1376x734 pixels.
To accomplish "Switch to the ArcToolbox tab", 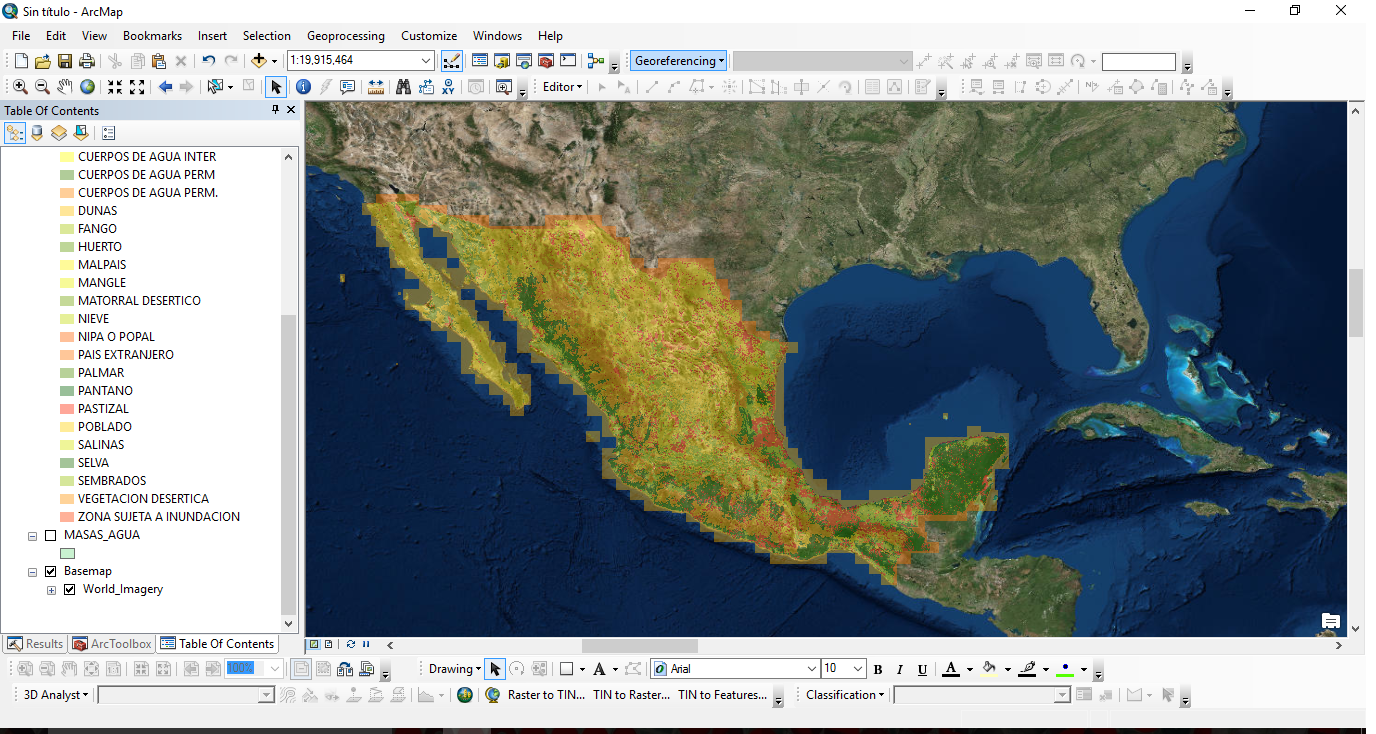I will pyautogui.click(x=112, y=643).
